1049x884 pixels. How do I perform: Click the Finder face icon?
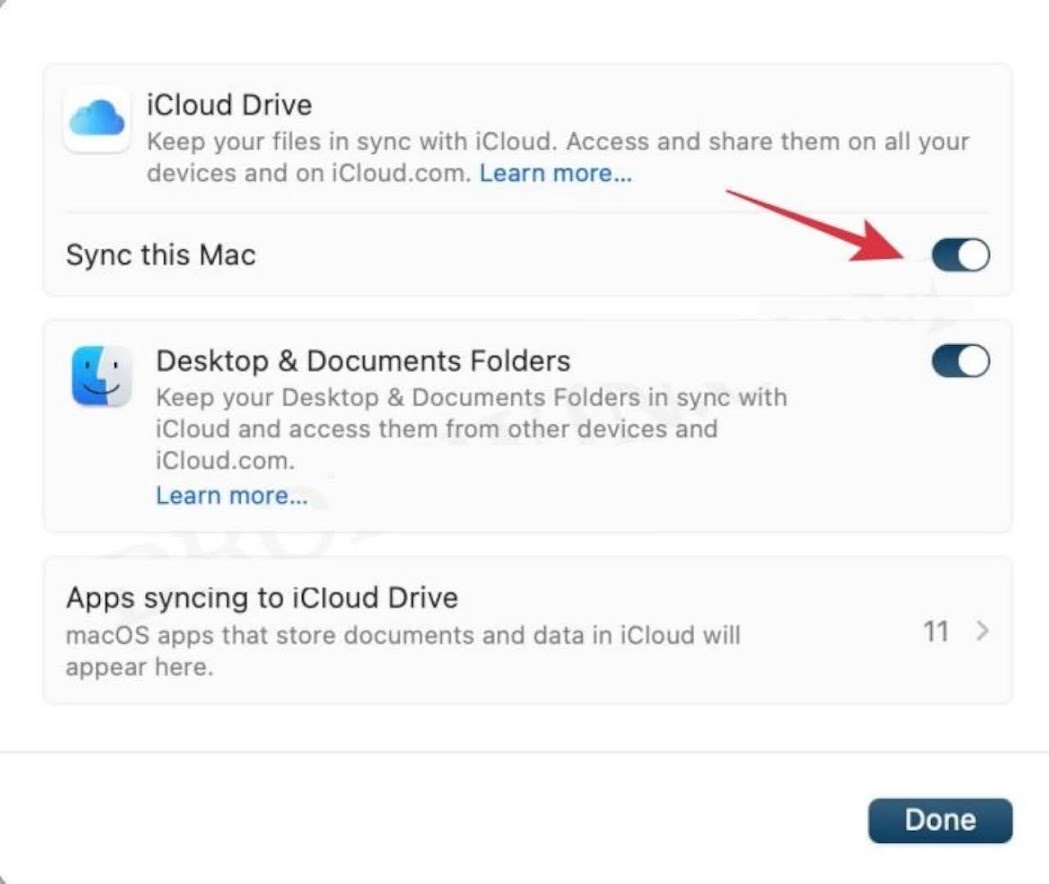coord(102,376)
